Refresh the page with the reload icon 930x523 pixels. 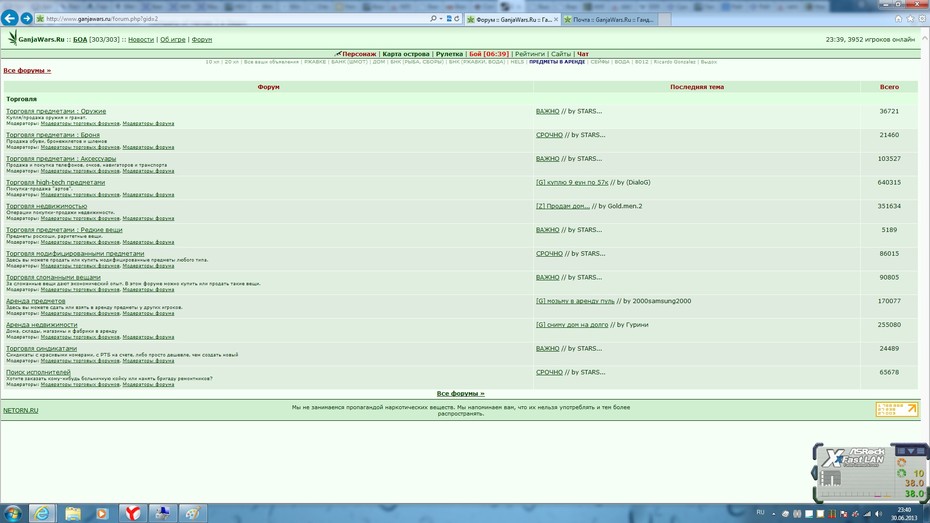coord(457,19)
